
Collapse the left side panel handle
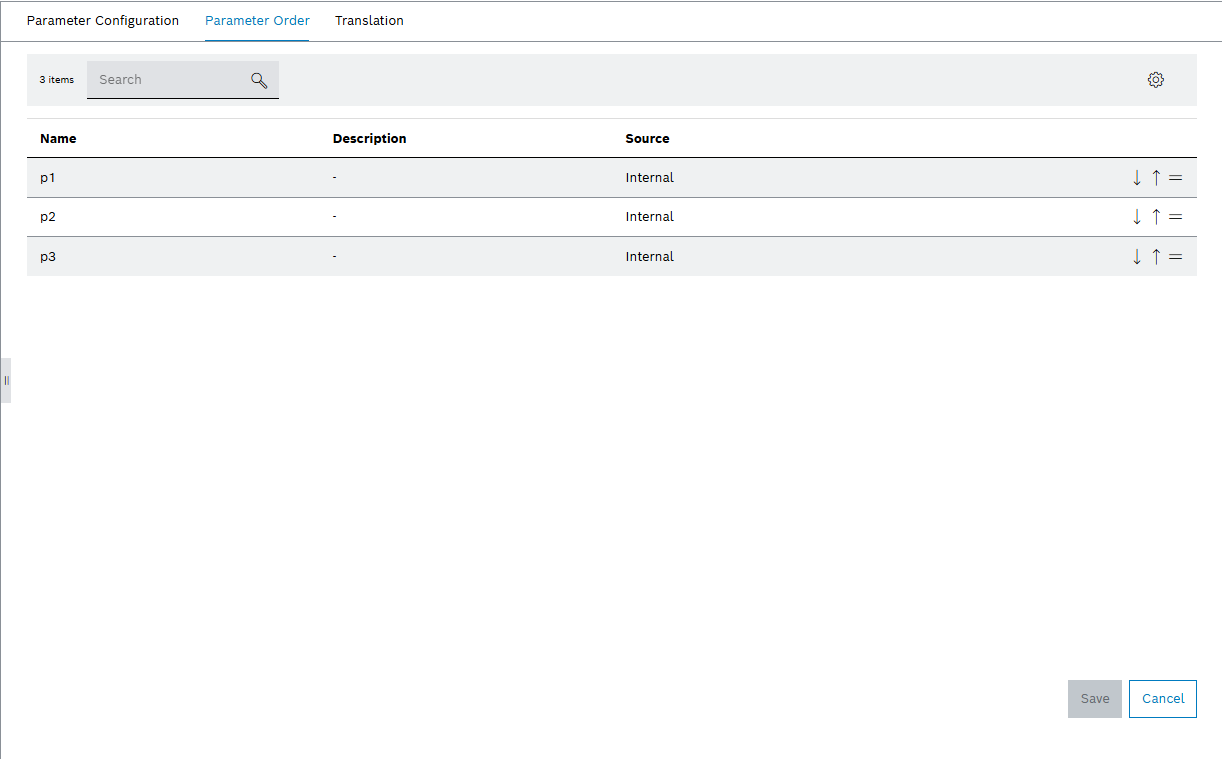click(5, 380)
